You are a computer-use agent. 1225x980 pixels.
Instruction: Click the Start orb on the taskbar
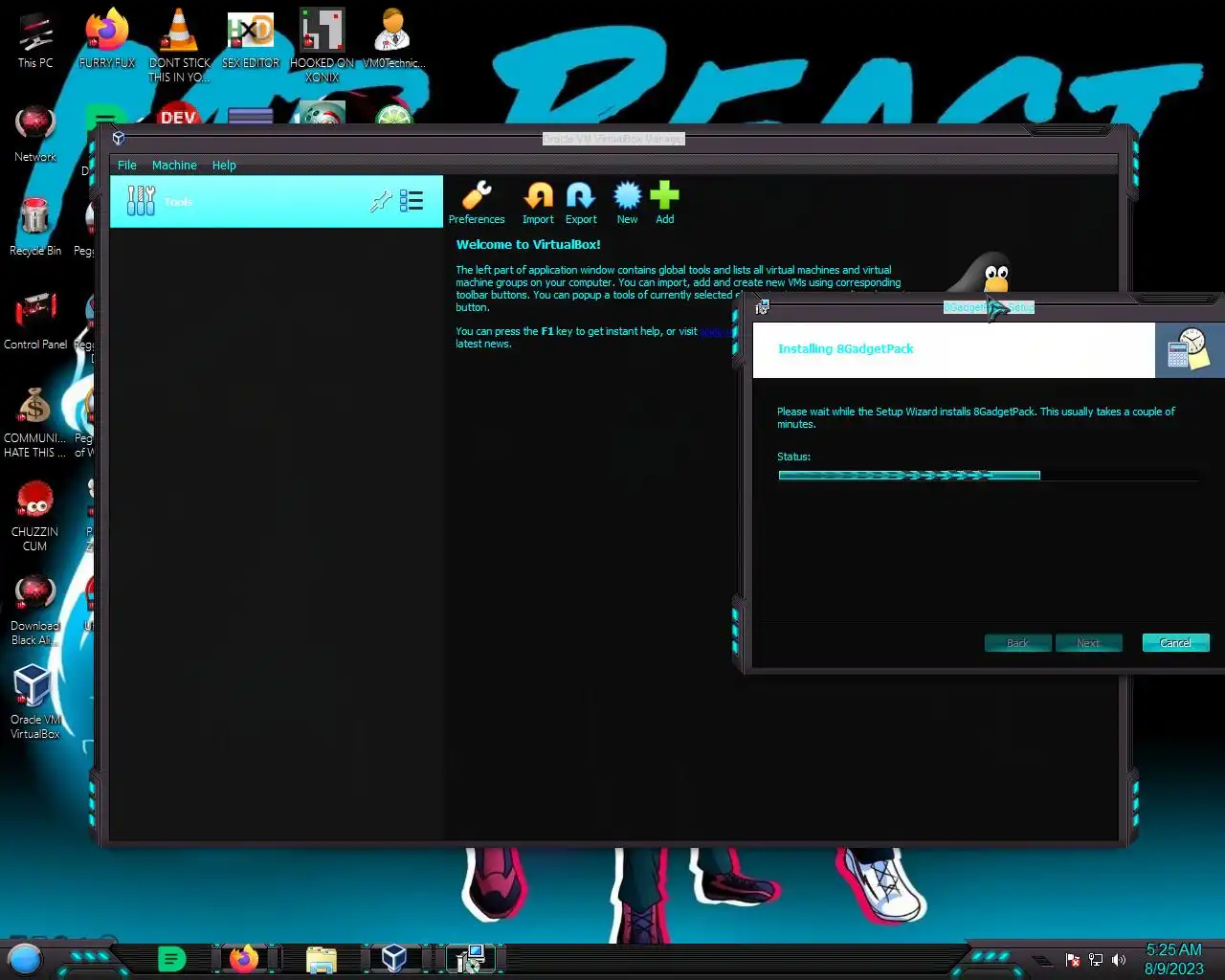click(x=25, y=958)
